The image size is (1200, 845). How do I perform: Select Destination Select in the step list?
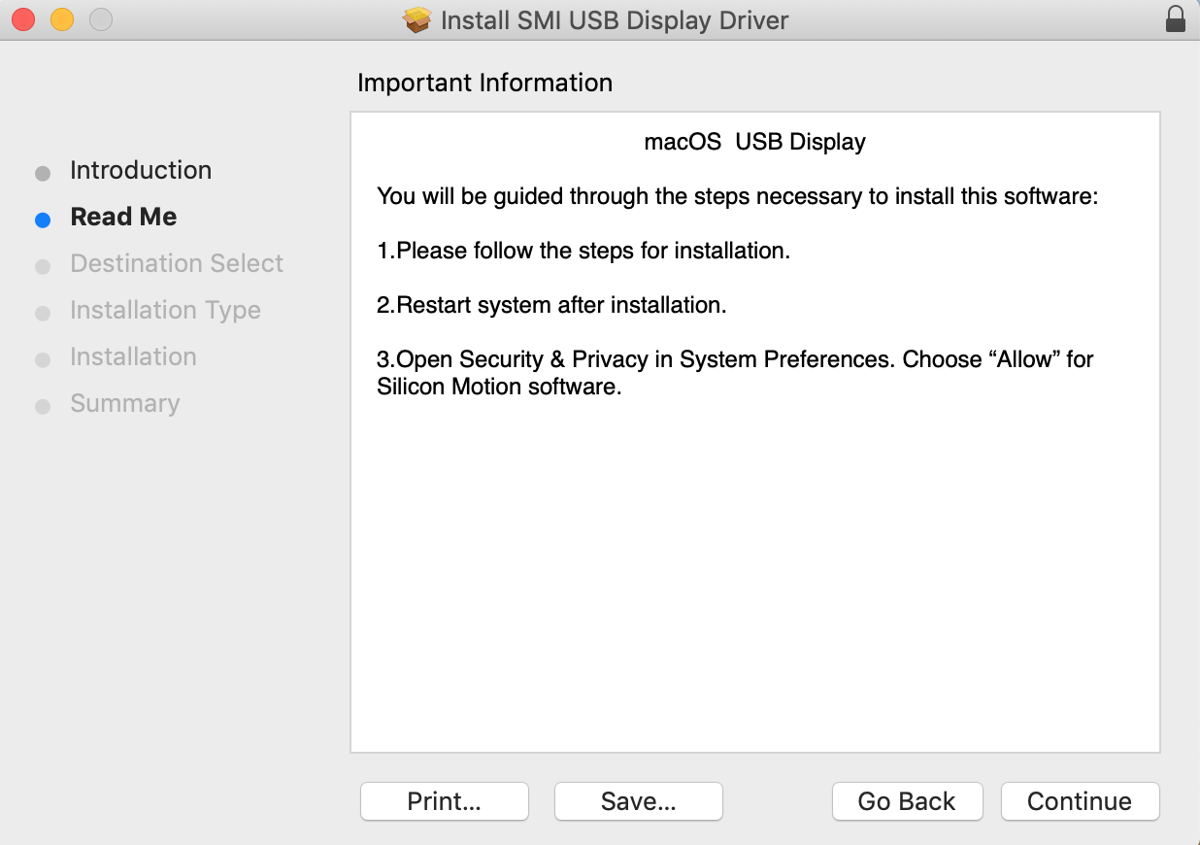pos(176,263)
